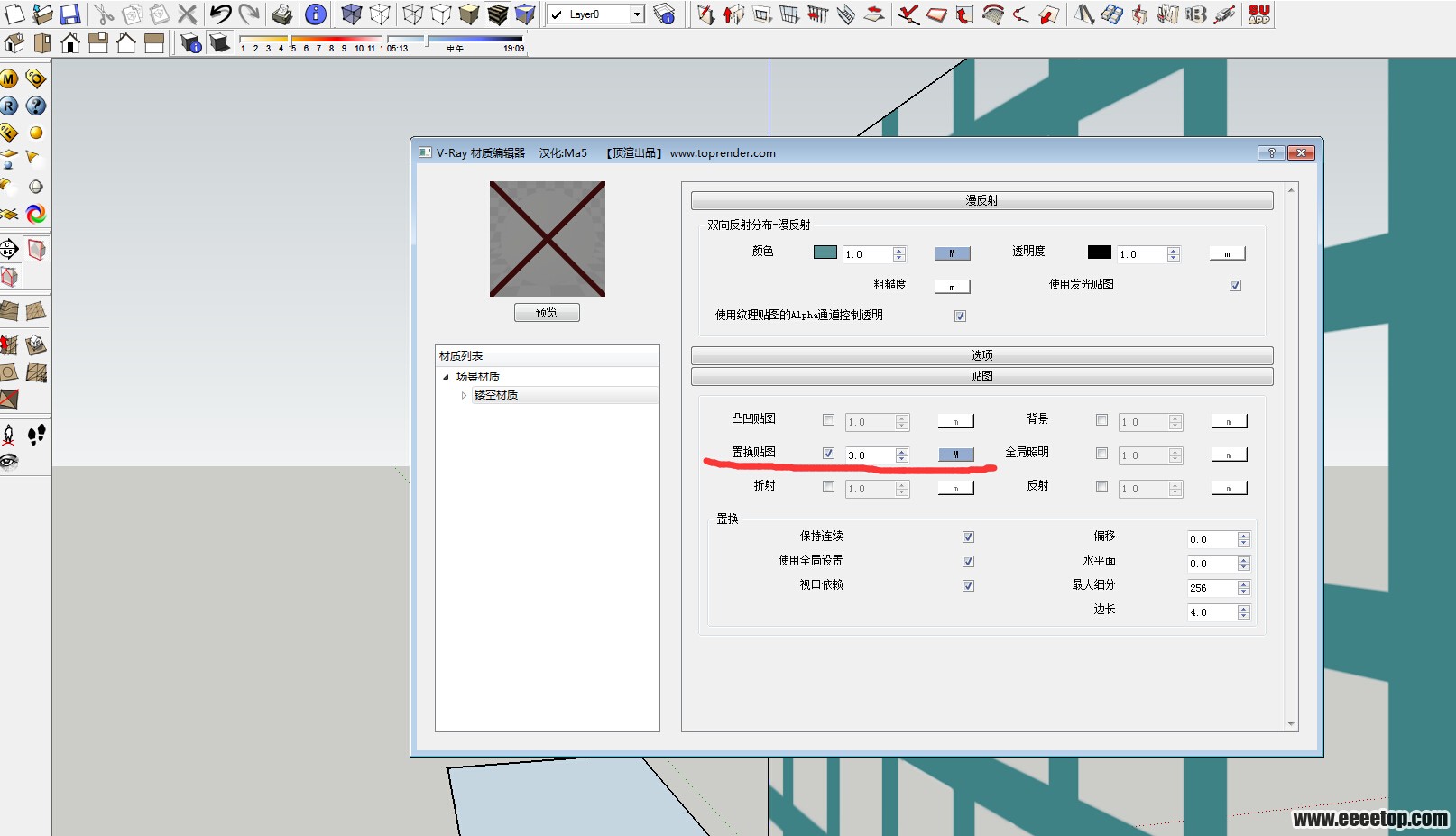Select Sandbox From Scratch grid tool
Screen dimensions: 1456x836
pos(36,311)
